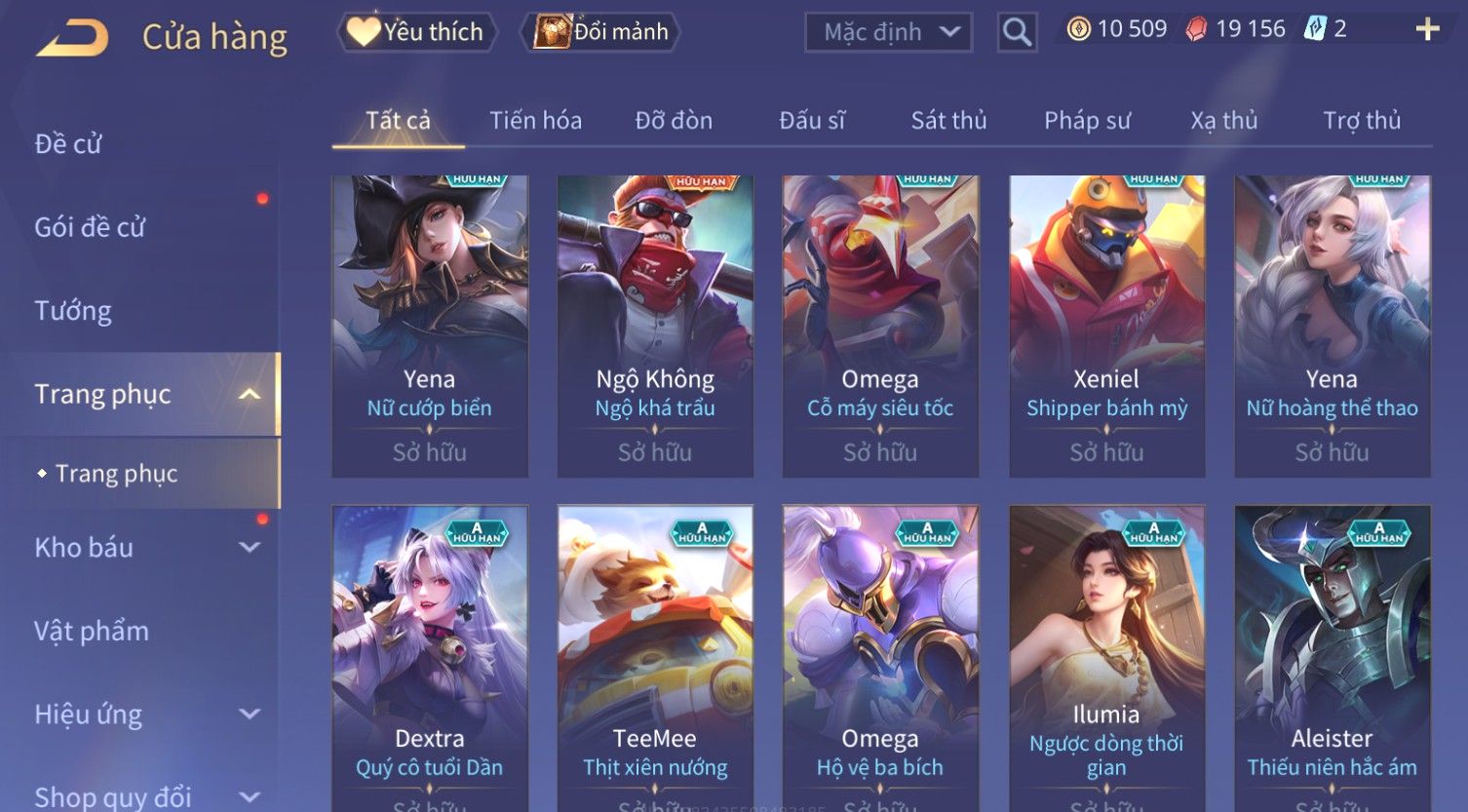Viewport: 1468px width, 812px height.
Task: Click the back arrow icon
Action: coord(72,38)
